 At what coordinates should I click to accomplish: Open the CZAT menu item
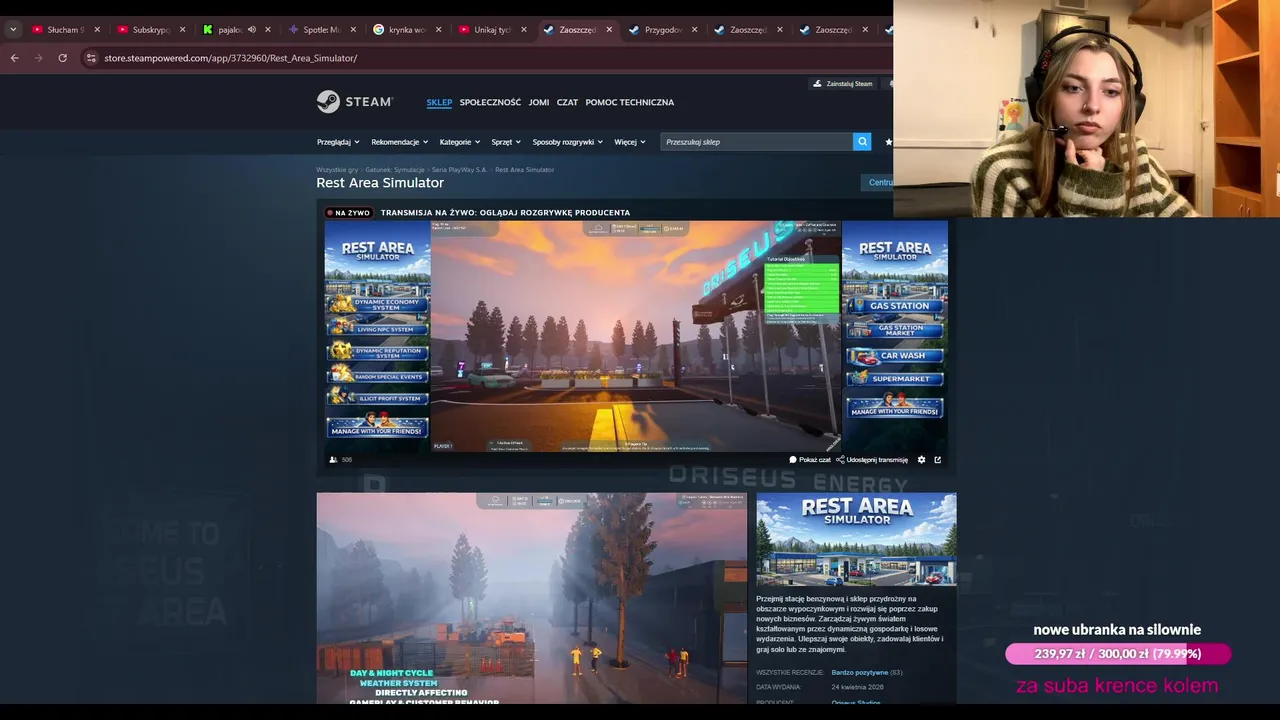(567, 102)
